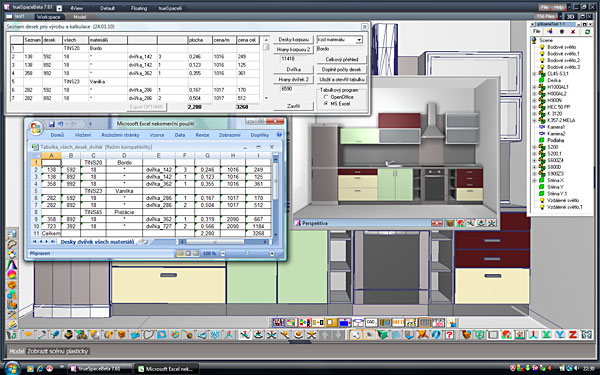Click trueSpaceBeta 7.61 taskbar button
Screen dimensions: 600x375
tap(100, 369)
